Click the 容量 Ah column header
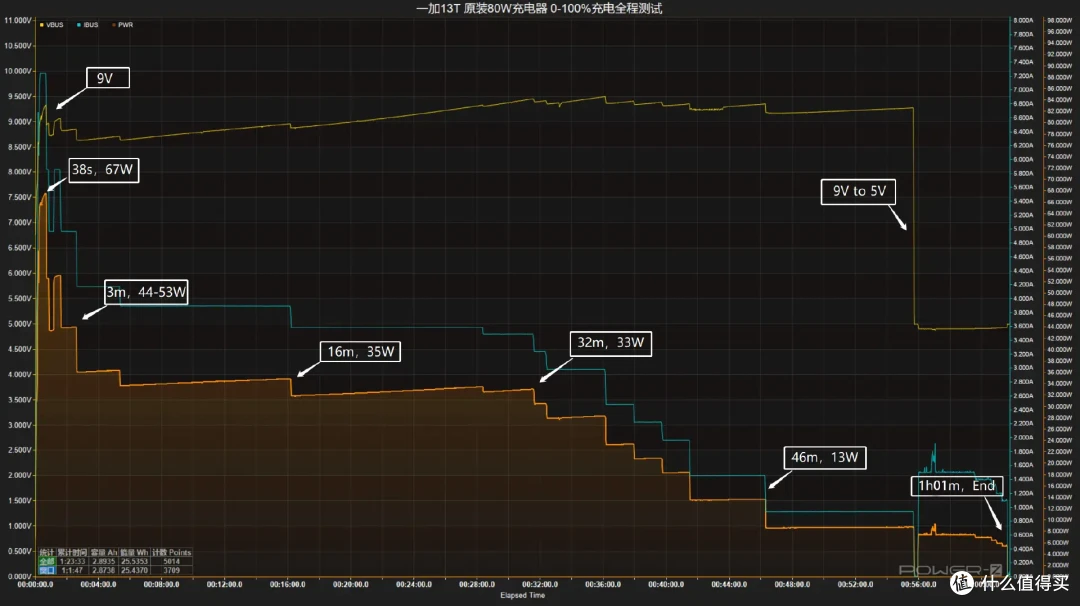The image size is (1080, 606). (x=103, y=552)
